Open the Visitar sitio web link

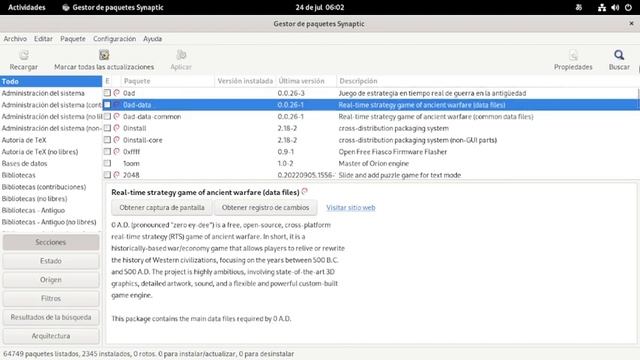pyautogui.click(x=351, y=207)
